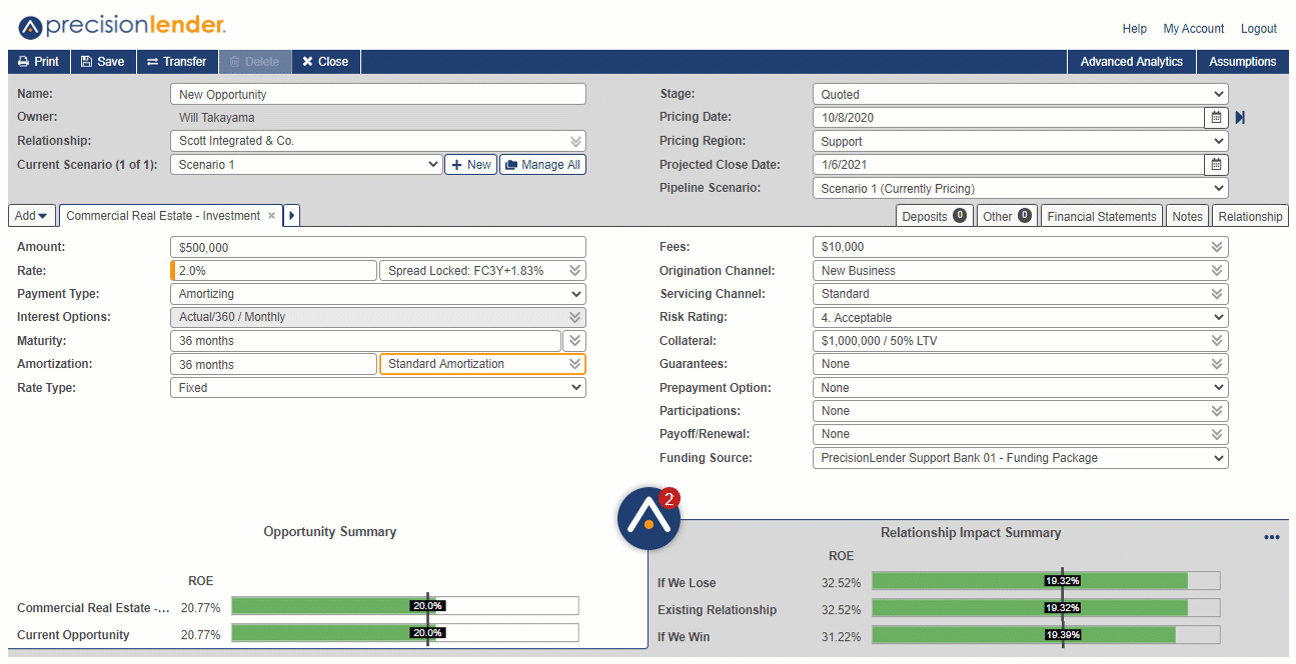1296x664 pixels.
Task: Open the Payment Type dropdown
Action: (x=378, y=294)
